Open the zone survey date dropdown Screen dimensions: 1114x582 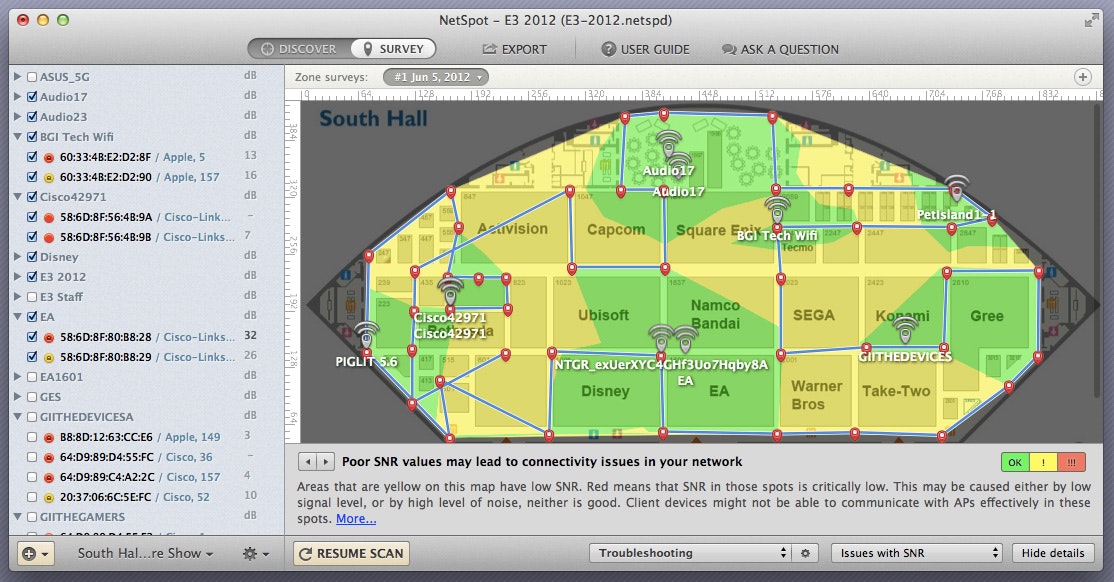[x=436, y=77]
